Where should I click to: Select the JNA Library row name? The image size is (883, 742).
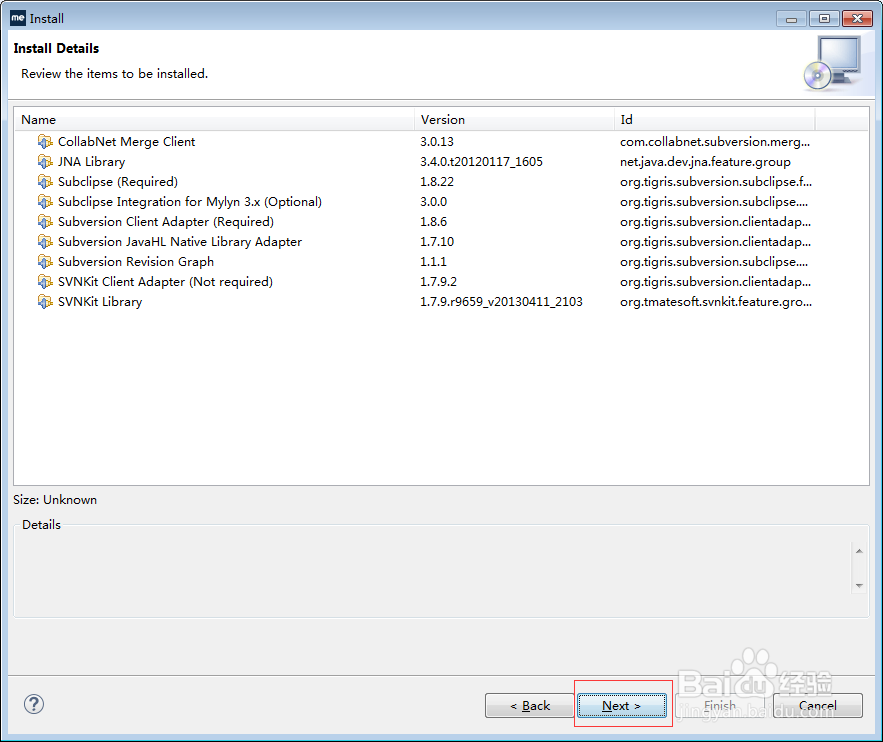tap(91, 162)
